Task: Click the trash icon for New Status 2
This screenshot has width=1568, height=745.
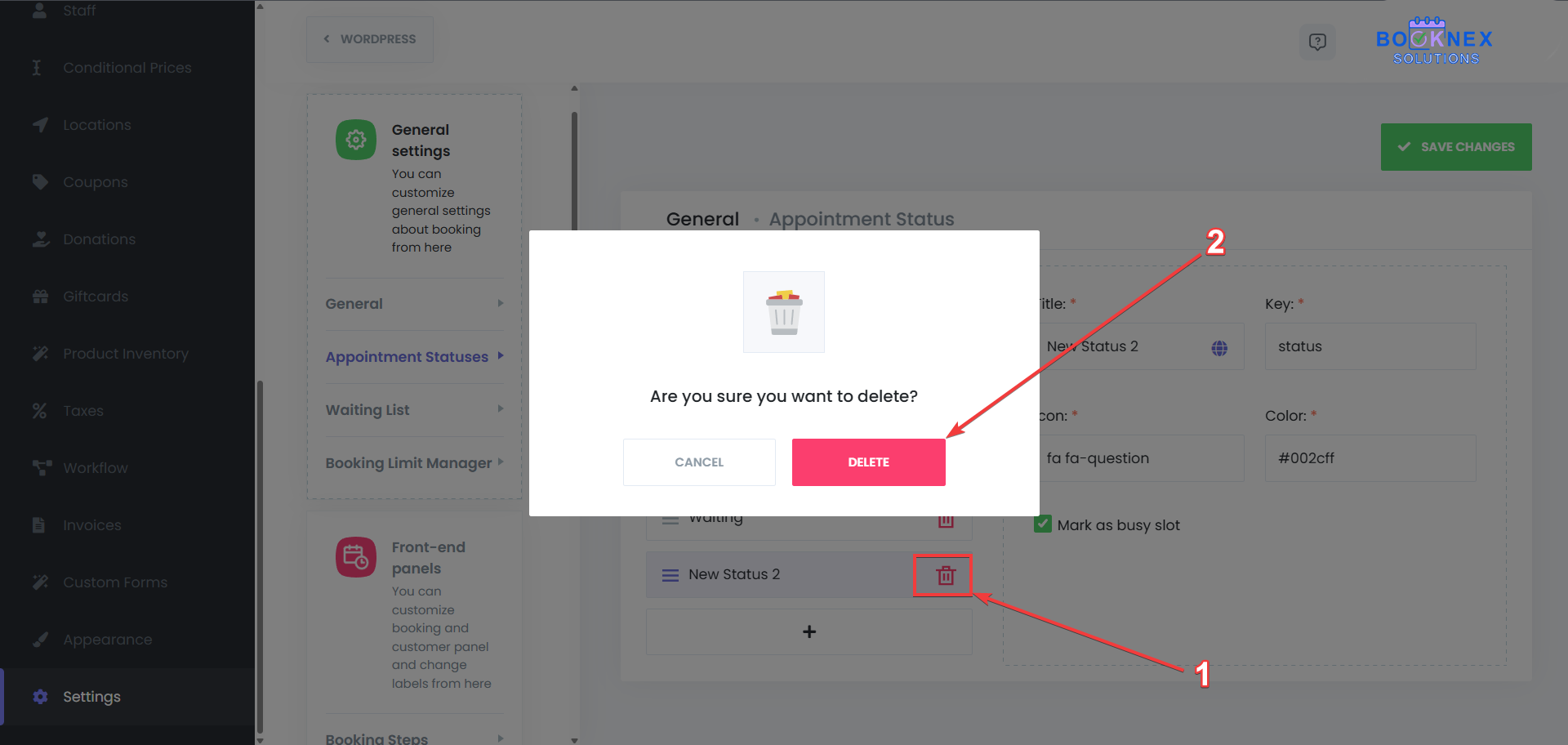Action: pos(945,576)
